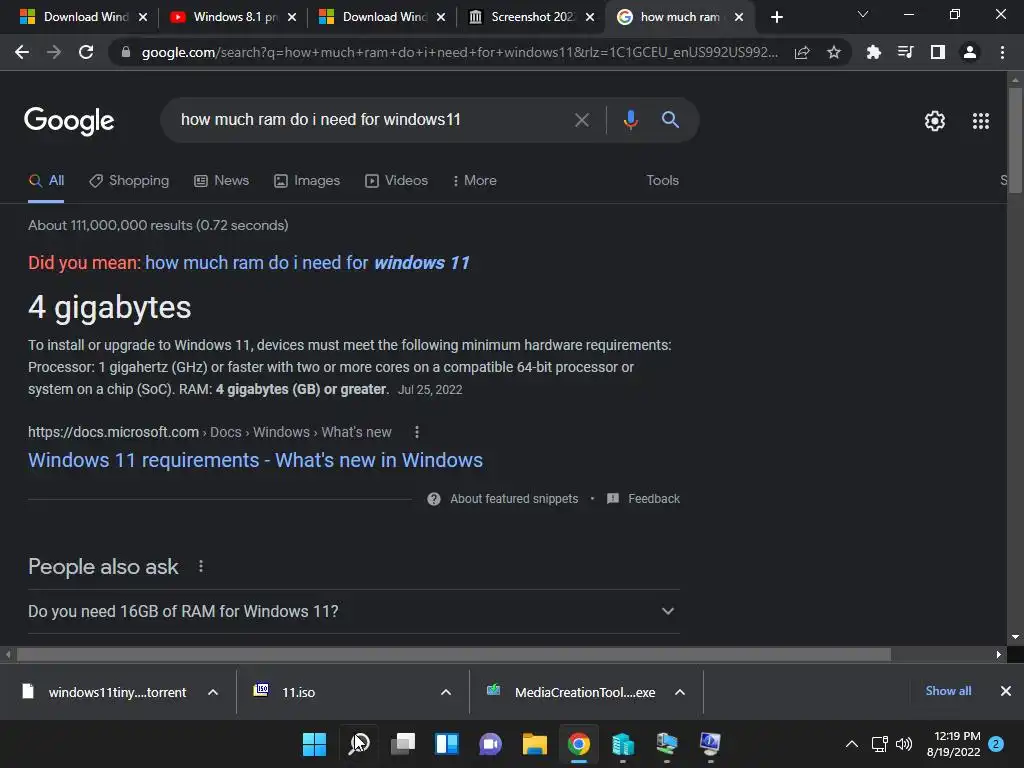Viewport: 1024px width, 768px height.
Task: Expand the More search filters menu
Action: [x=475, y=180]
